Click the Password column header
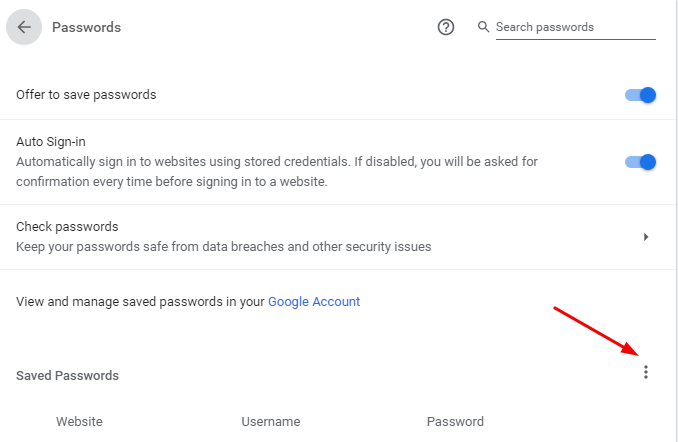This screenshot has height=442, width=678. point(455,421)
